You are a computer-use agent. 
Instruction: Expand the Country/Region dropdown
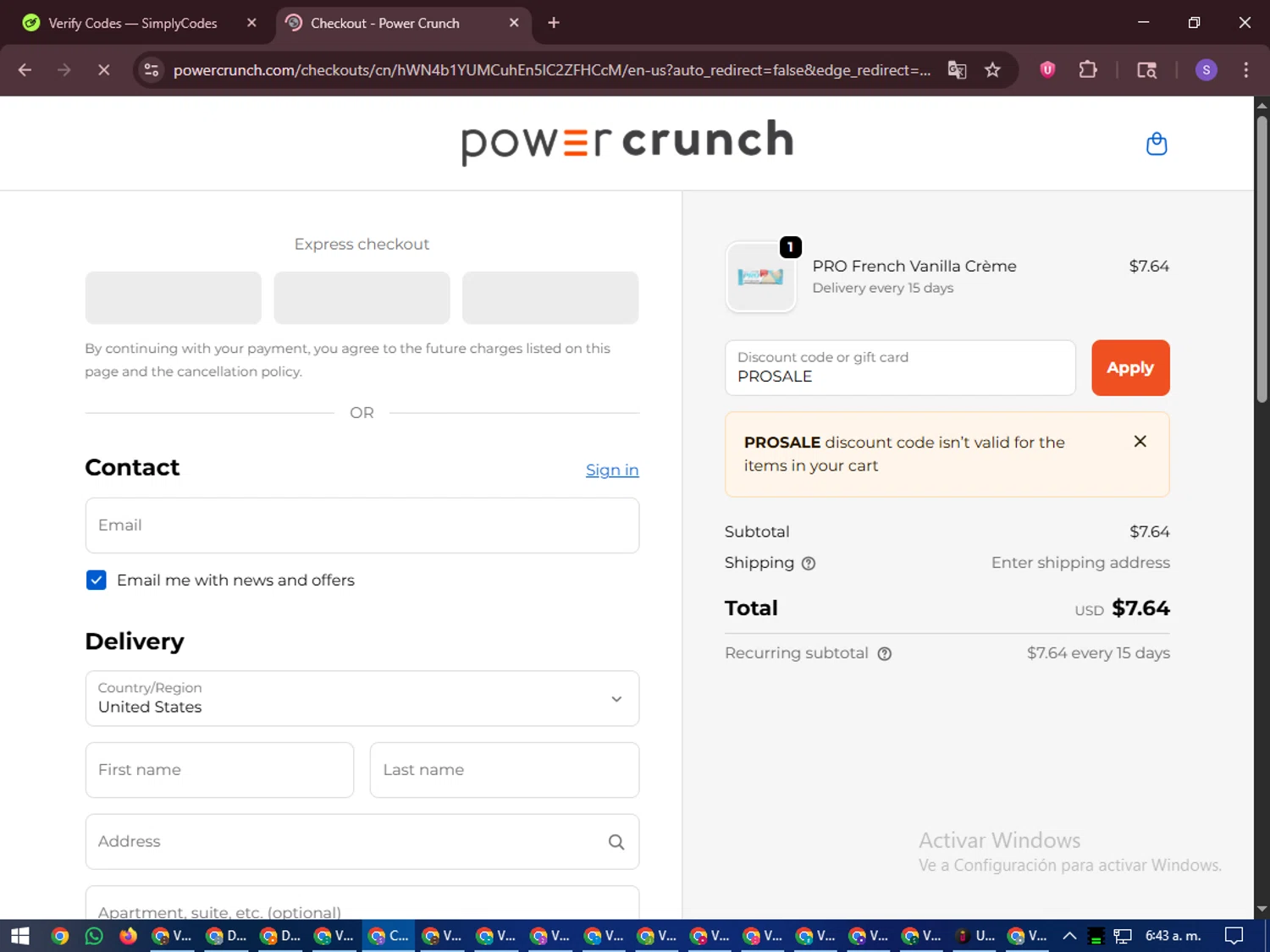click(x=362, y=699)
